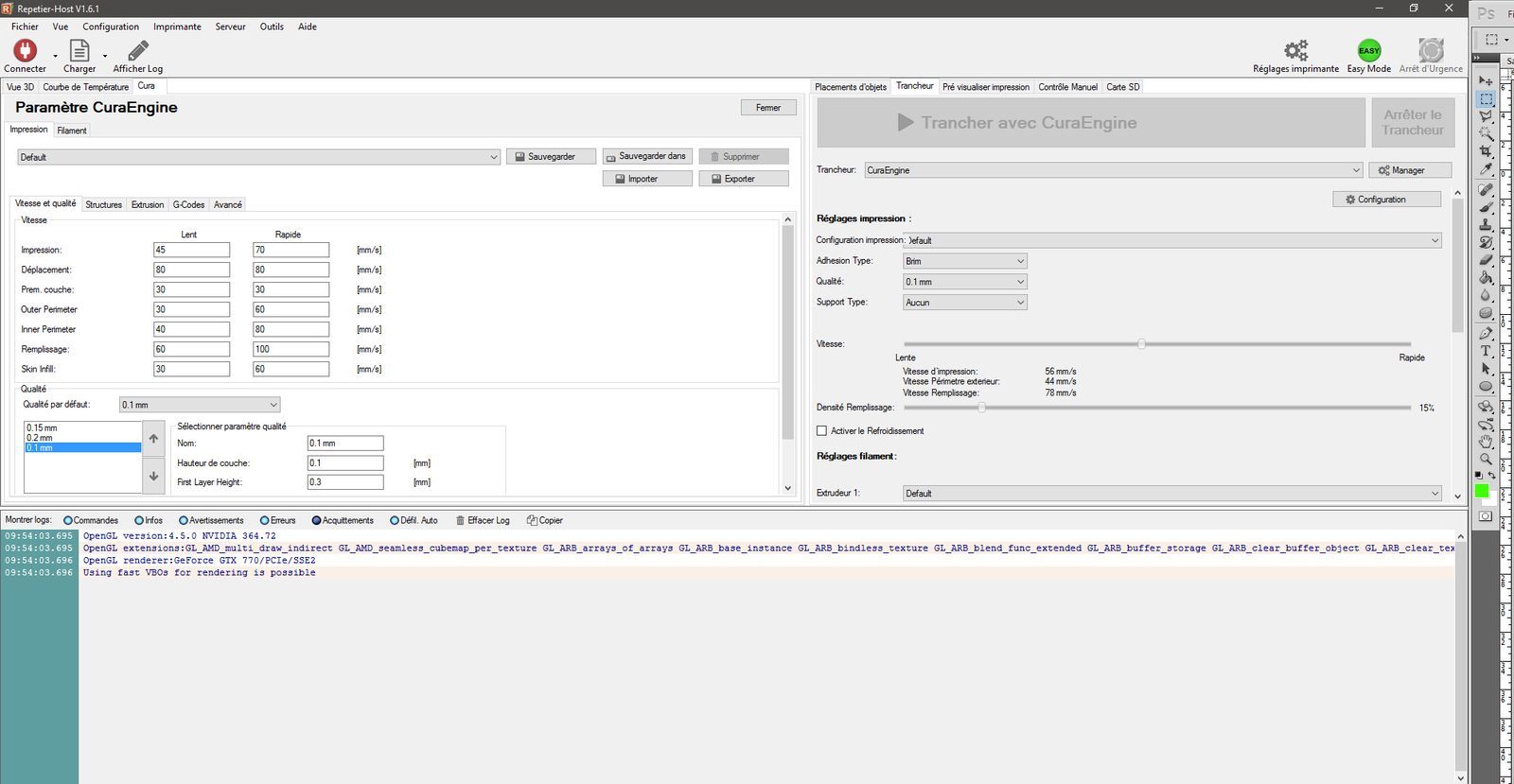Click the Impression Lent speed field
This screenshot has width=1514, height=784.
(192, 250)
